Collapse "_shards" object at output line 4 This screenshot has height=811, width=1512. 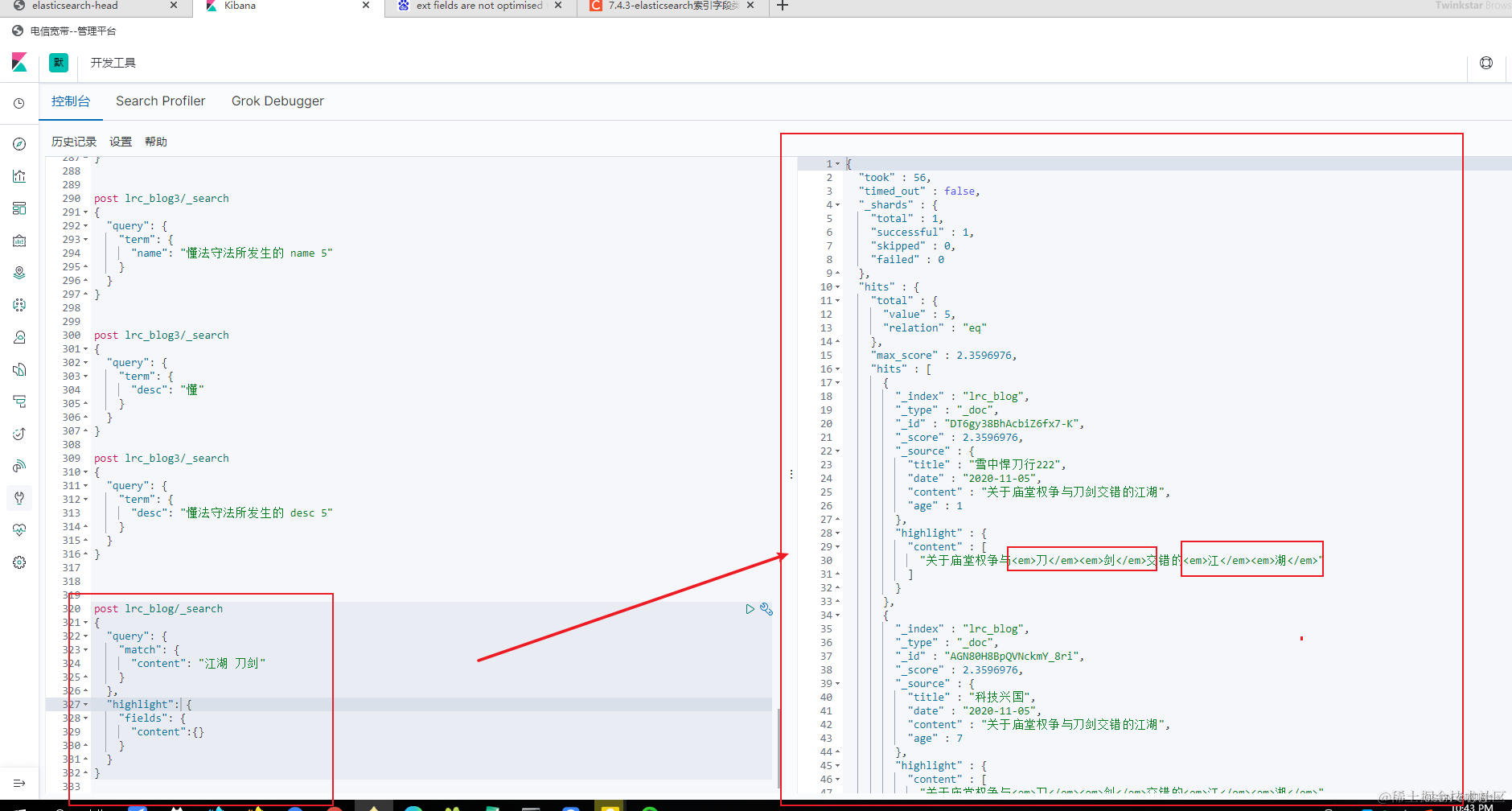point(837,205)
